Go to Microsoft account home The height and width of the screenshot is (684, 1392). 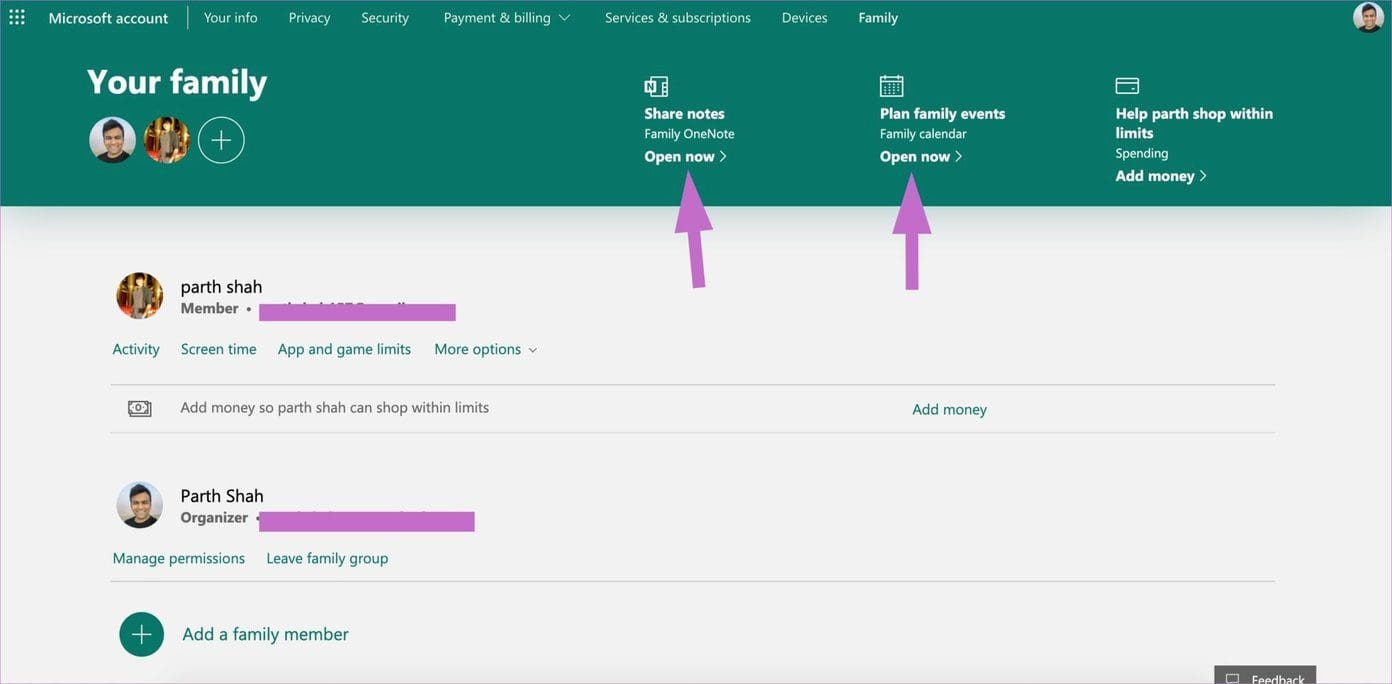(x=108, y=18)
